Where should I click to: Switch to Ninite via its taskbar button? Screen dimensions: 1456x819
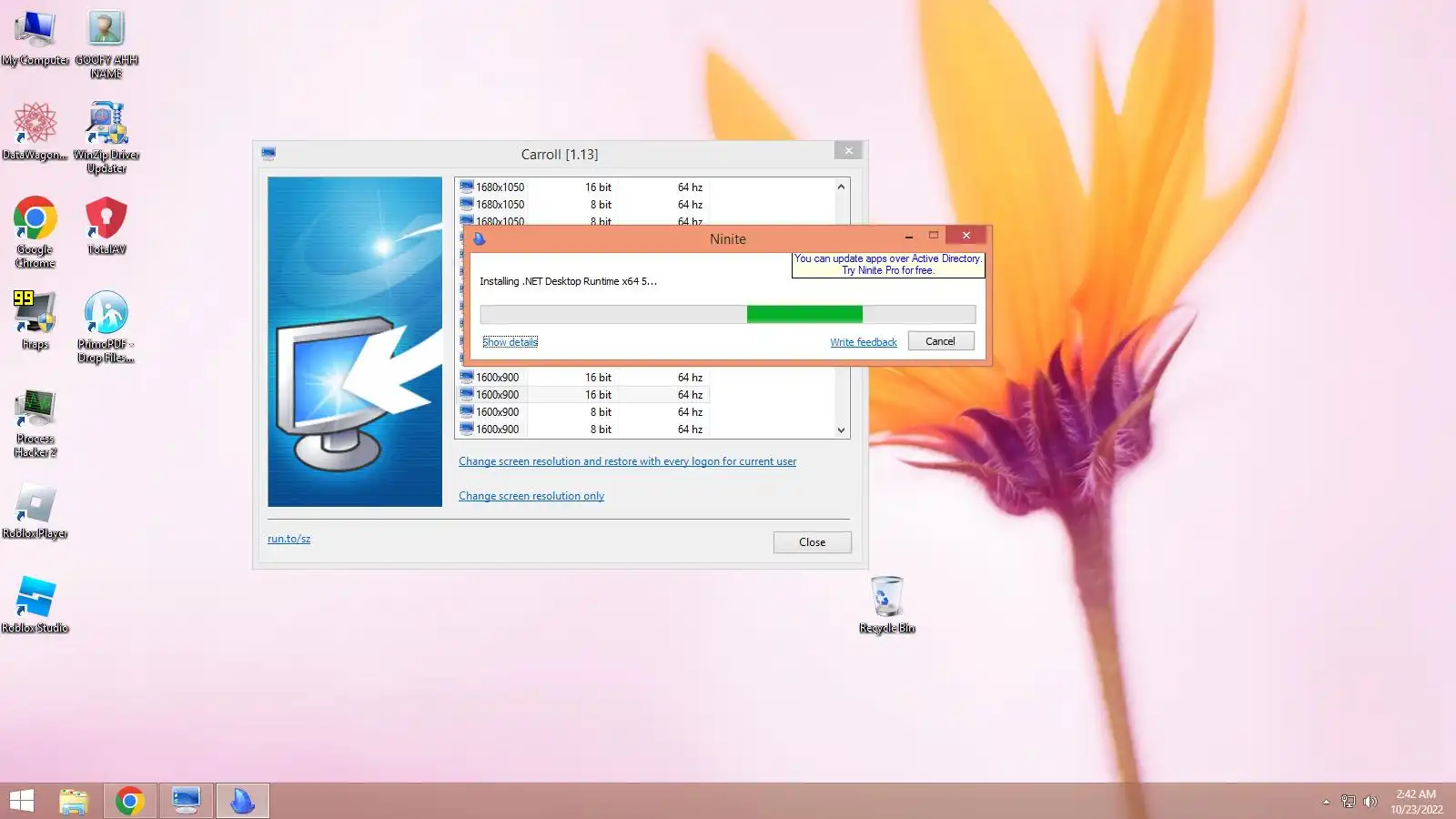point(242,801)
